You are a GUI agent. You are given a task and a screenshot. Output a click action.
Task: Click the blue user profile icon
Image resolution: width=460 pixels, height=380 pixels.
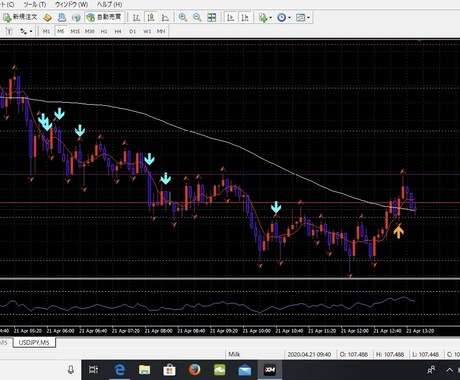coord(62,17)
